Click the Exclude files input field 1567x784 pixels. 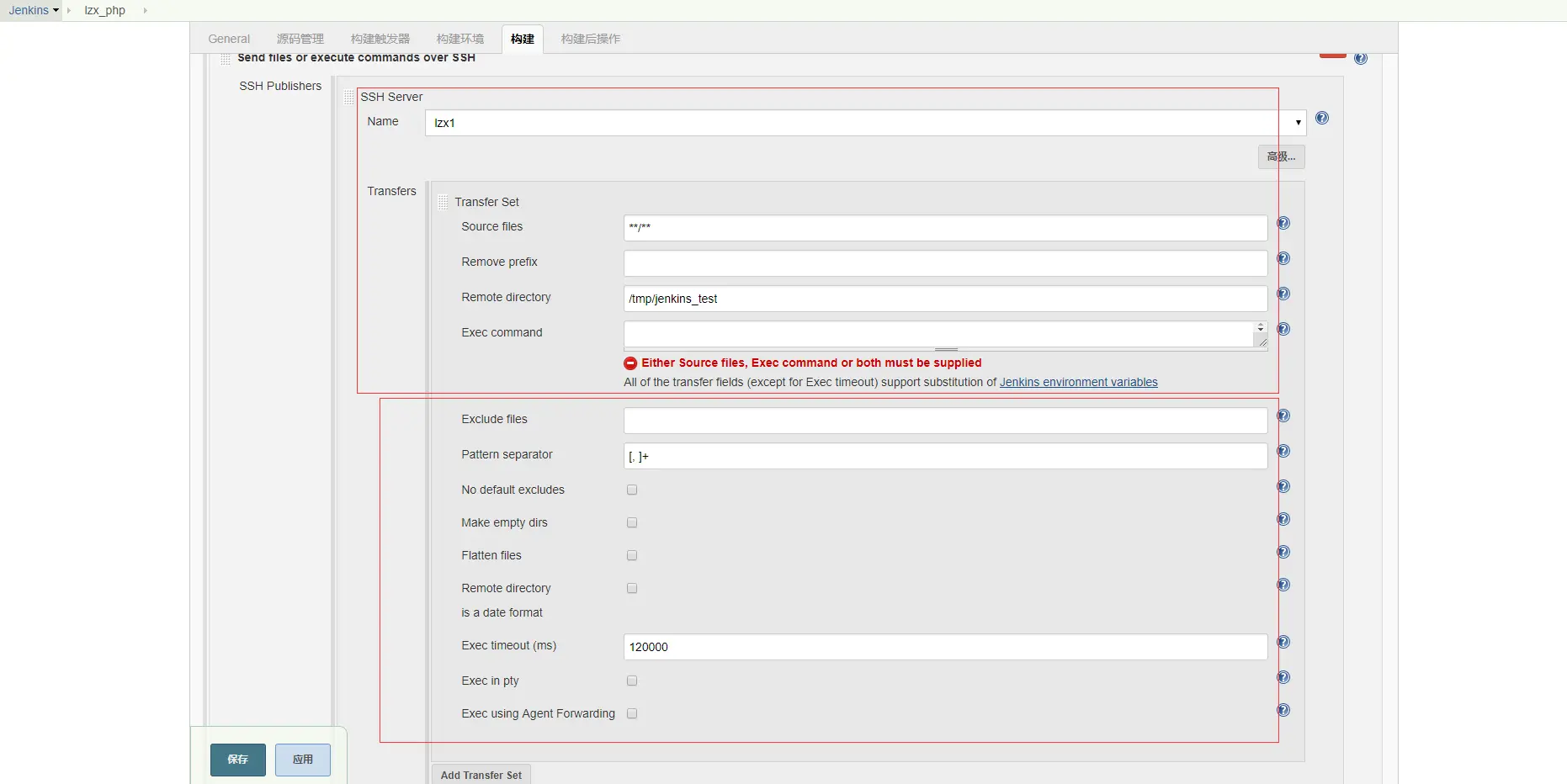[946, 420]
